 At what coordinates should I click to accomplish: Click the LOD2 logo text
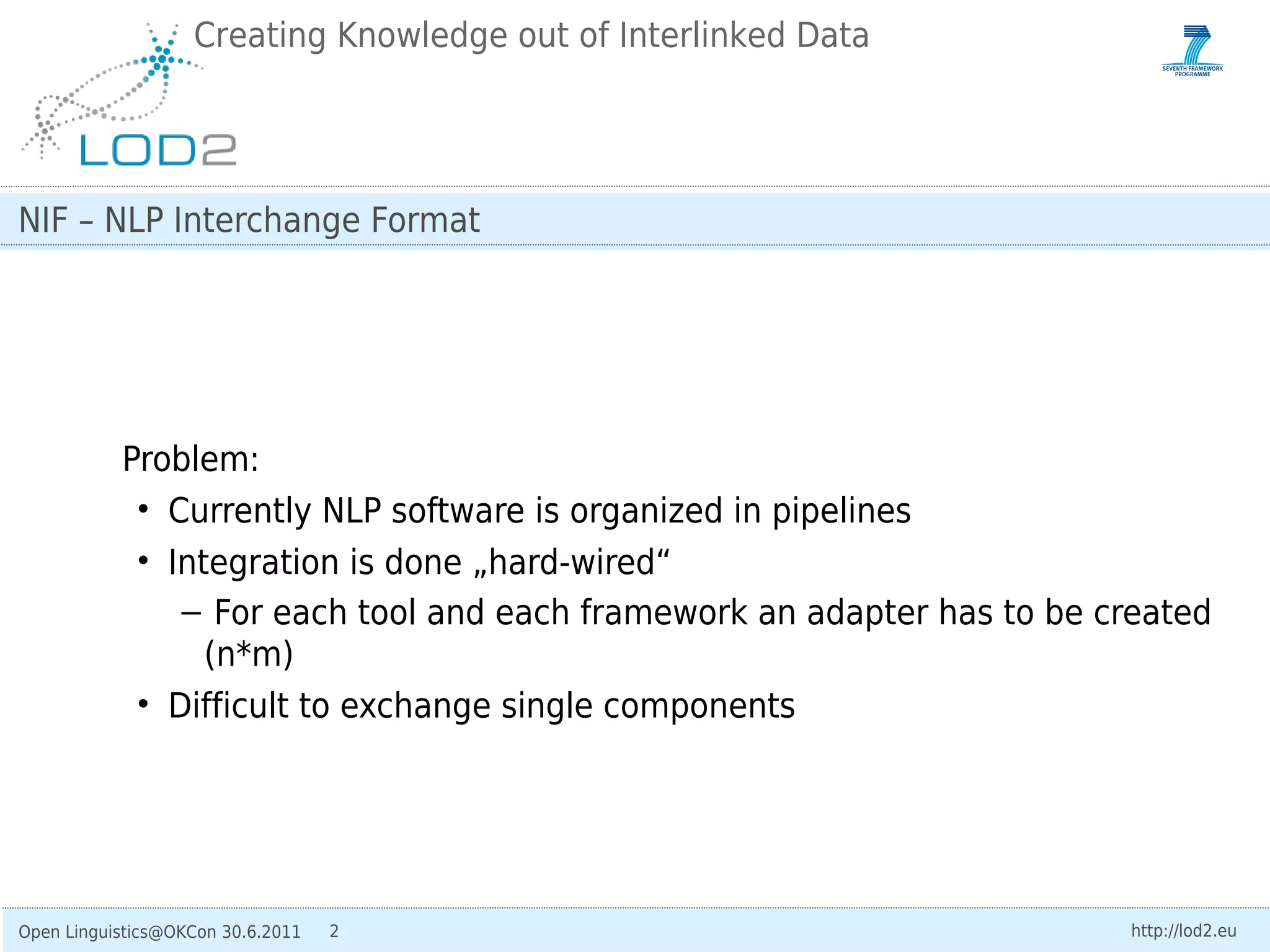click(158, 150)
